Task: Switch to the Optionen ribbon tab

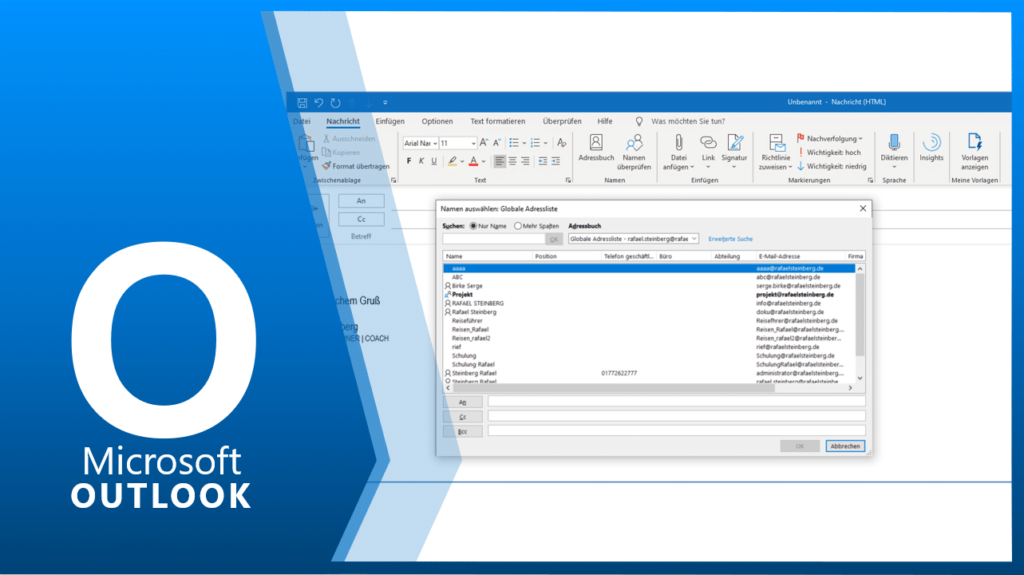Action: pos(437,121)
